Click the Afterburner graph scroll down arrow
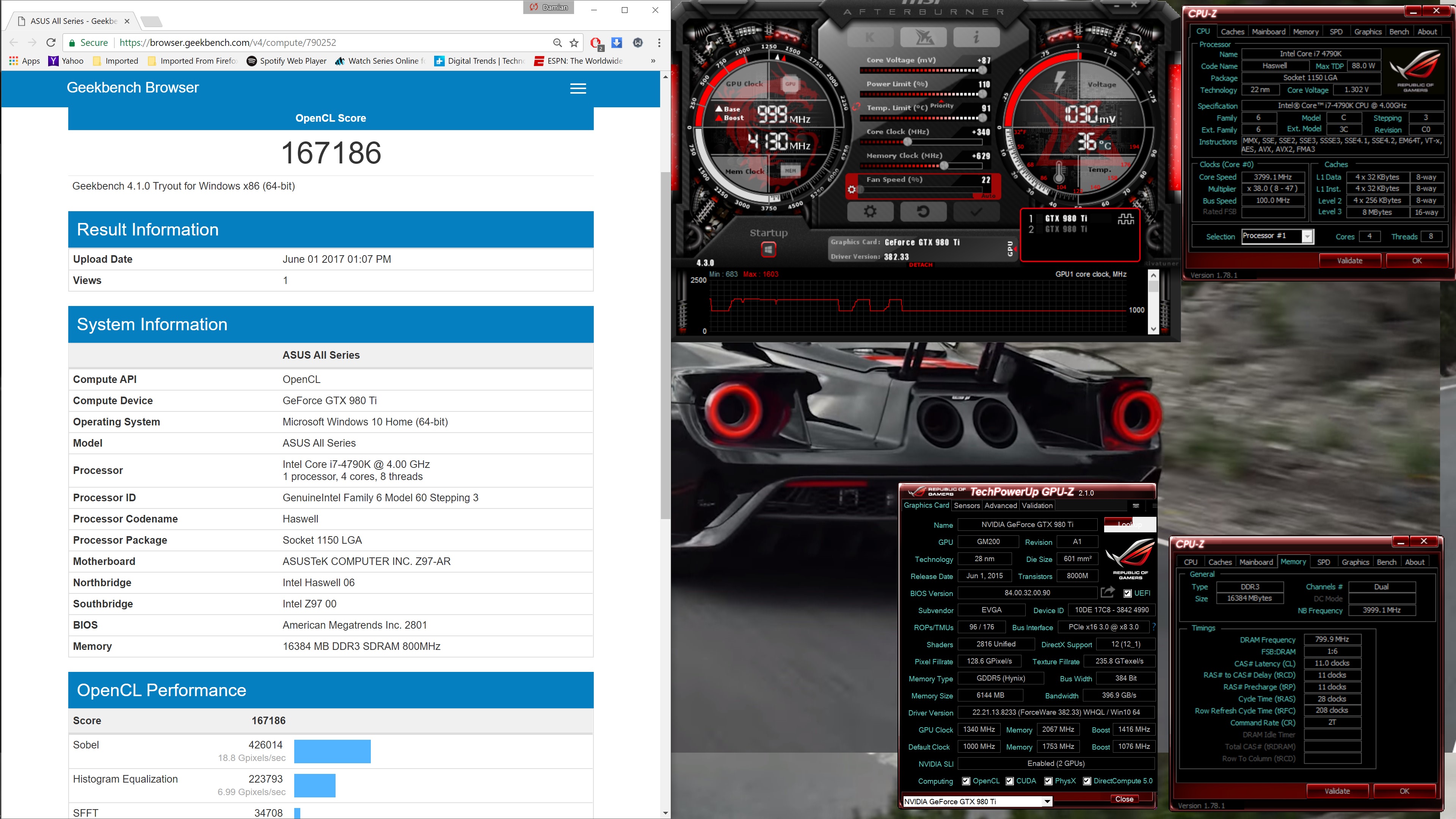Screen dimensions: 1456x819 coord(1153,328)
